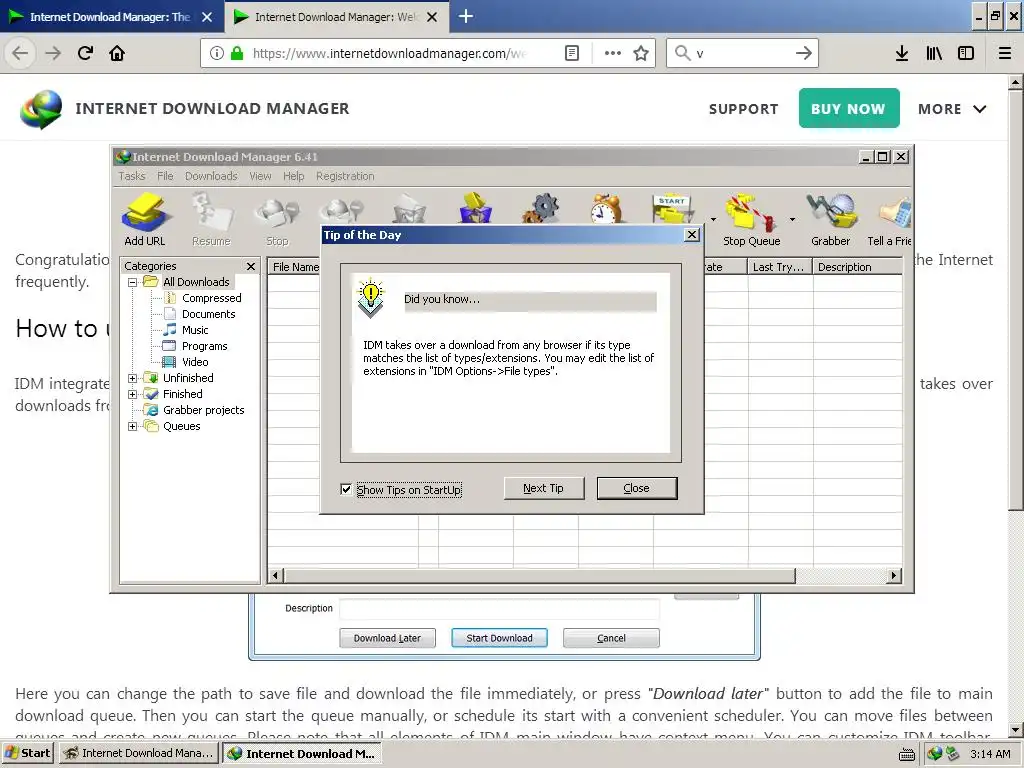Toggle reader view in the address bar
The image size is (1024, 768).
pos(571,53)
